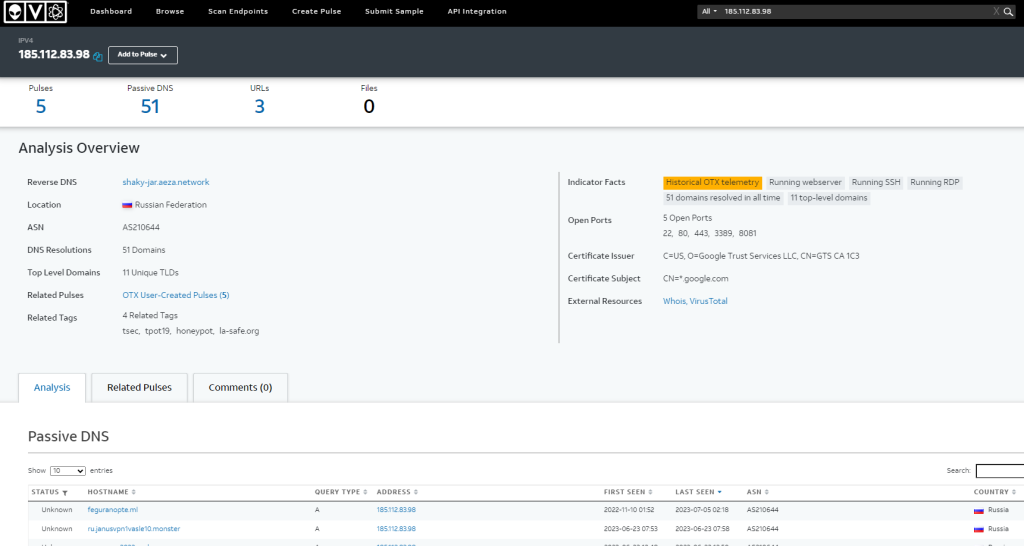Click the magnifying glass search icon
The height and width of the screenshot is (546, 1024).
click(x=1009, y=11)
